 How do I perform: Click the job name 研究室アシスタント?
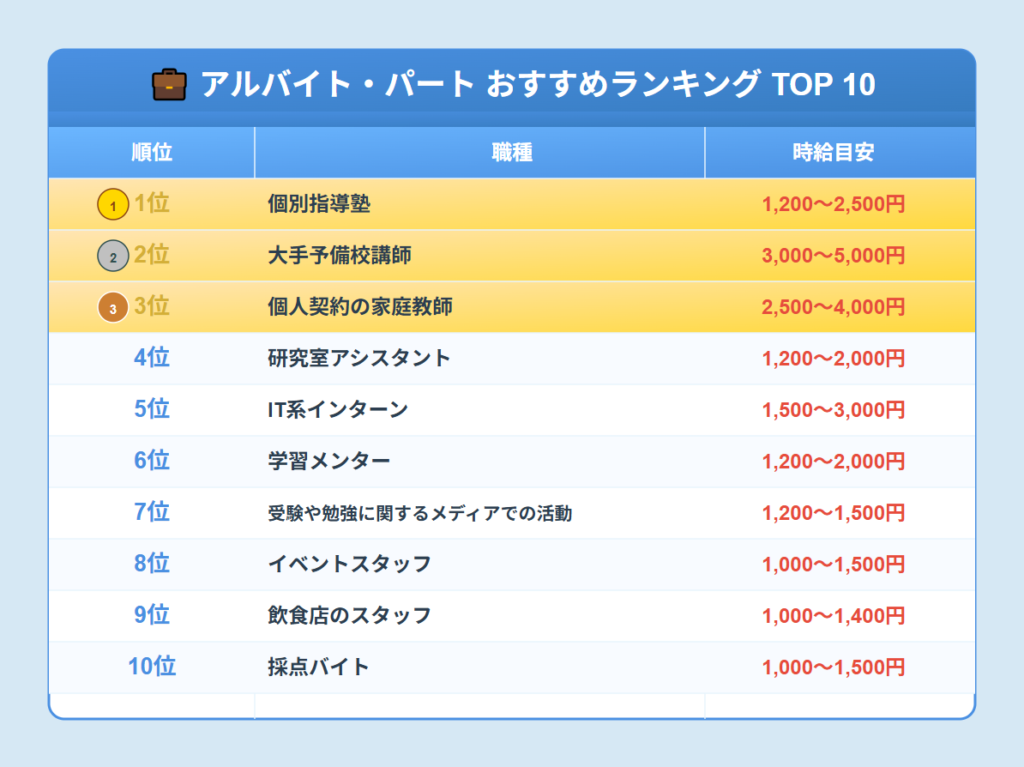359,358
